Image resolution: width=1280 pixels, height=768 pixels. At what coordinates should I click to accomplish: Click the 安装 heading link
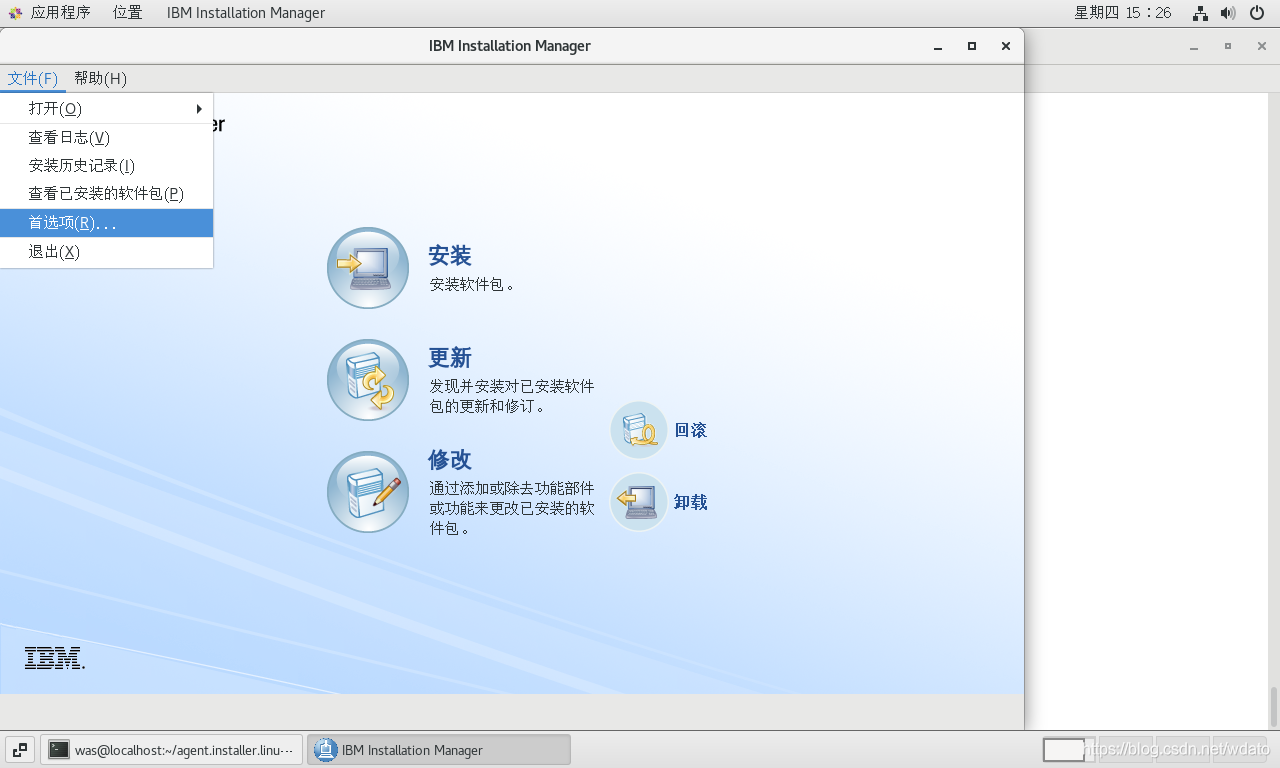tap(450, 256)
